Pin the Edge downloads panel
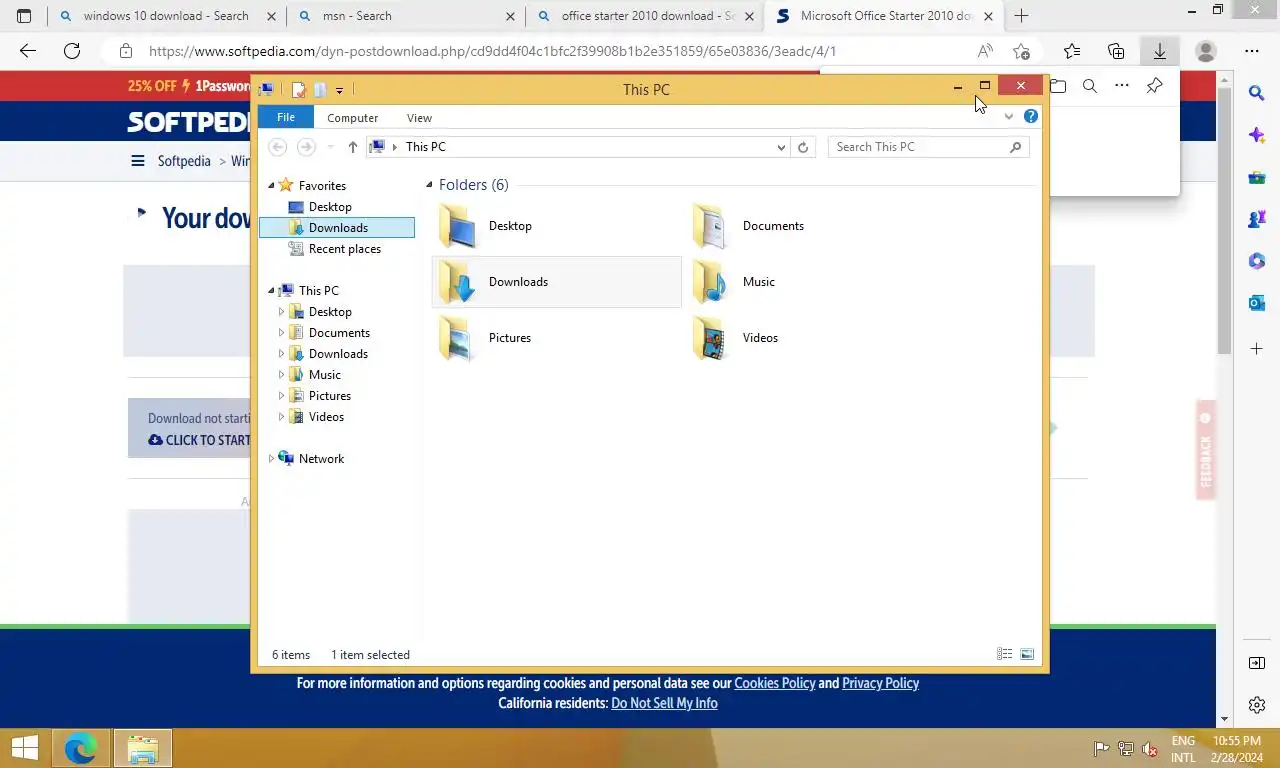 [x=1154, y=86]
